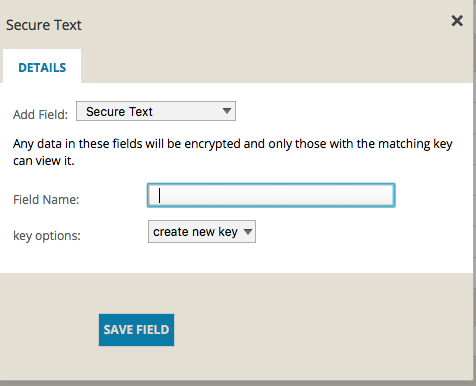476x386 pixels.
Task: Select the Secure Text value in Add Field
Action: [x=119, y=112]
